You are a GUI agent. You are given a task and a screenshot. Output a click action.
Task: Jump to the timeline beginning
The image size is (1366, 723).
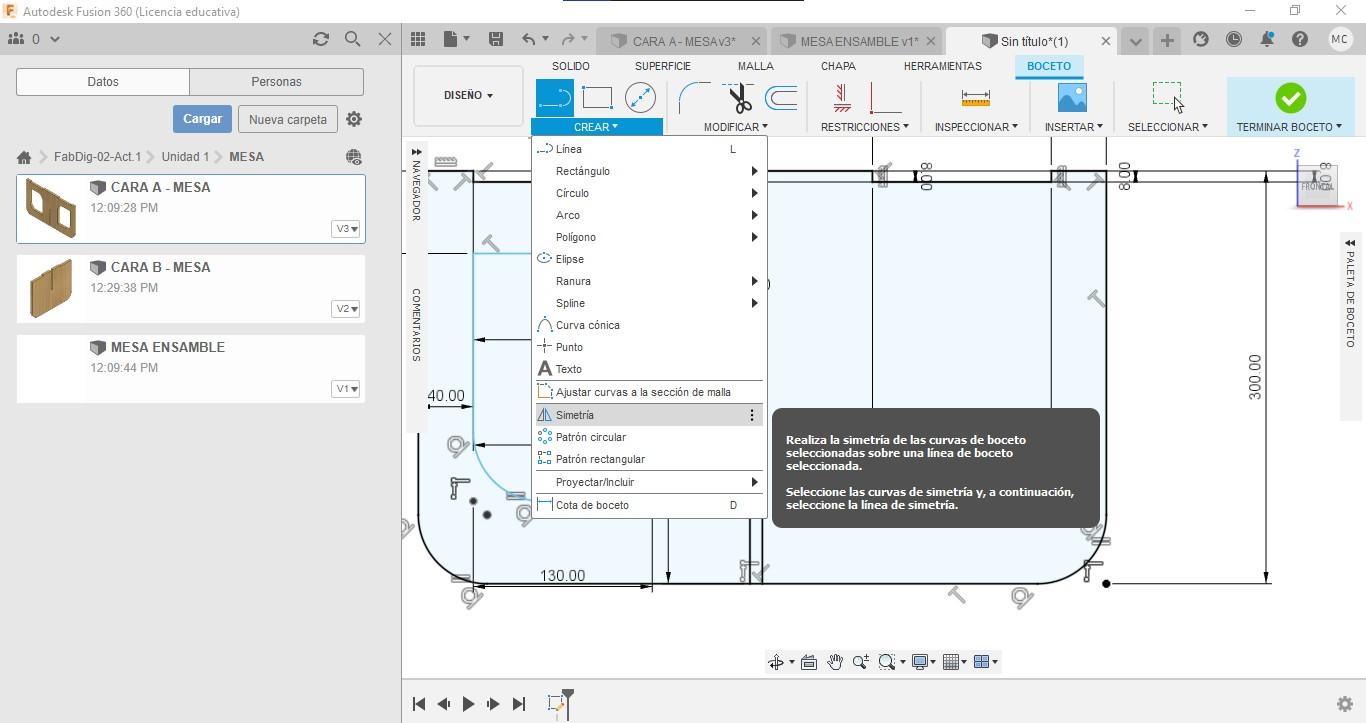[x=419, y=704]
